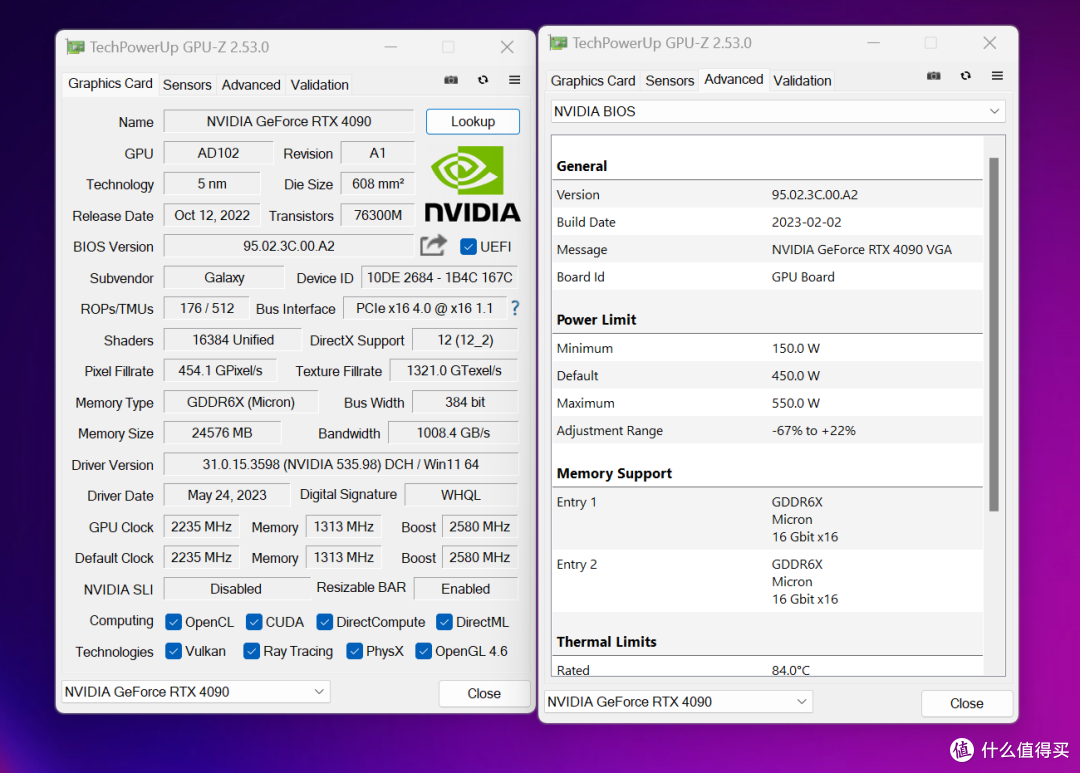1080x773 pixels.
Task: Click Driver Version field
Action: coord(341,464)
